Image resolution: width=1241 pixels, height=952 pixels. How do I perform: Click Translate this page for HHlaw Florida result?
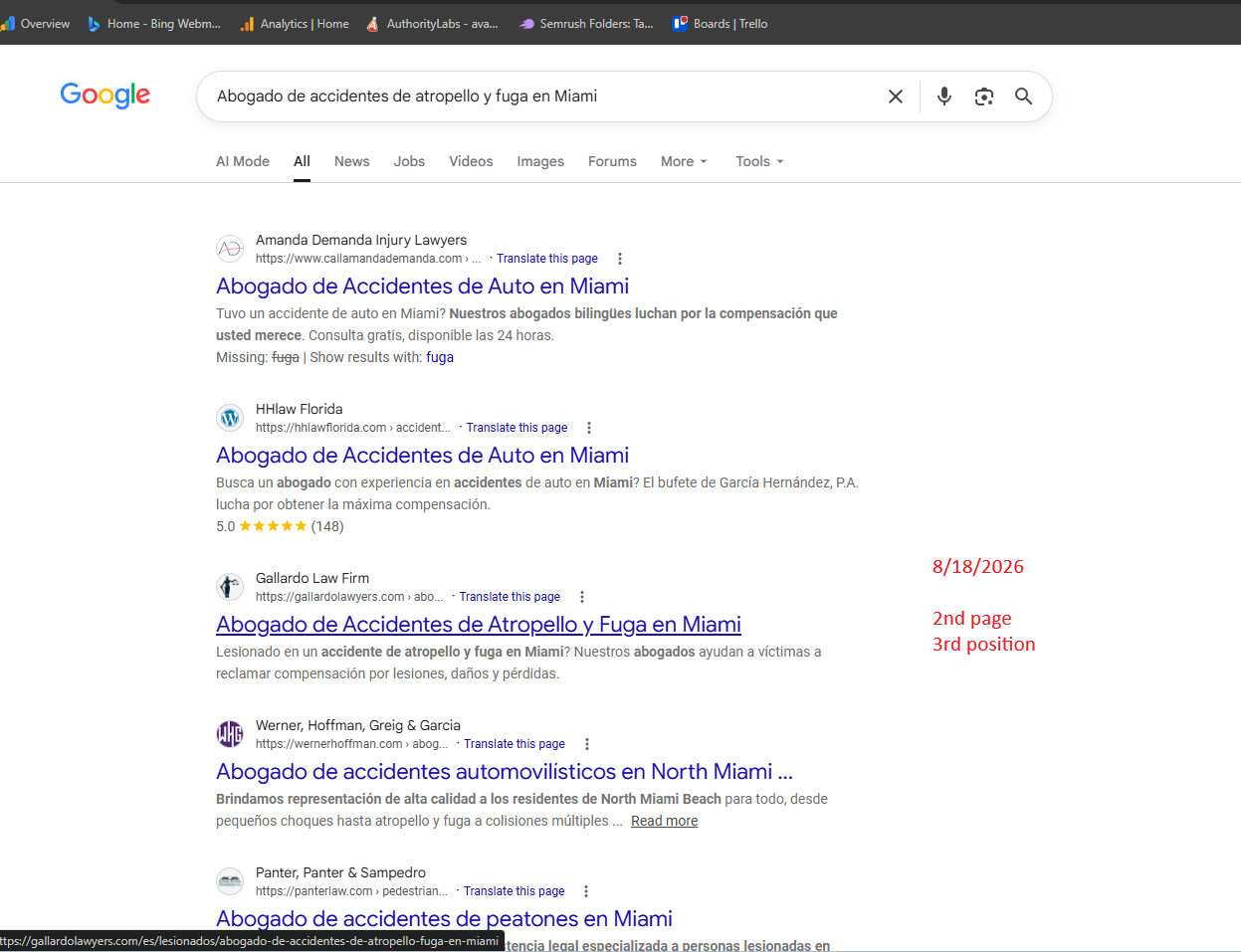click(517, 428)
